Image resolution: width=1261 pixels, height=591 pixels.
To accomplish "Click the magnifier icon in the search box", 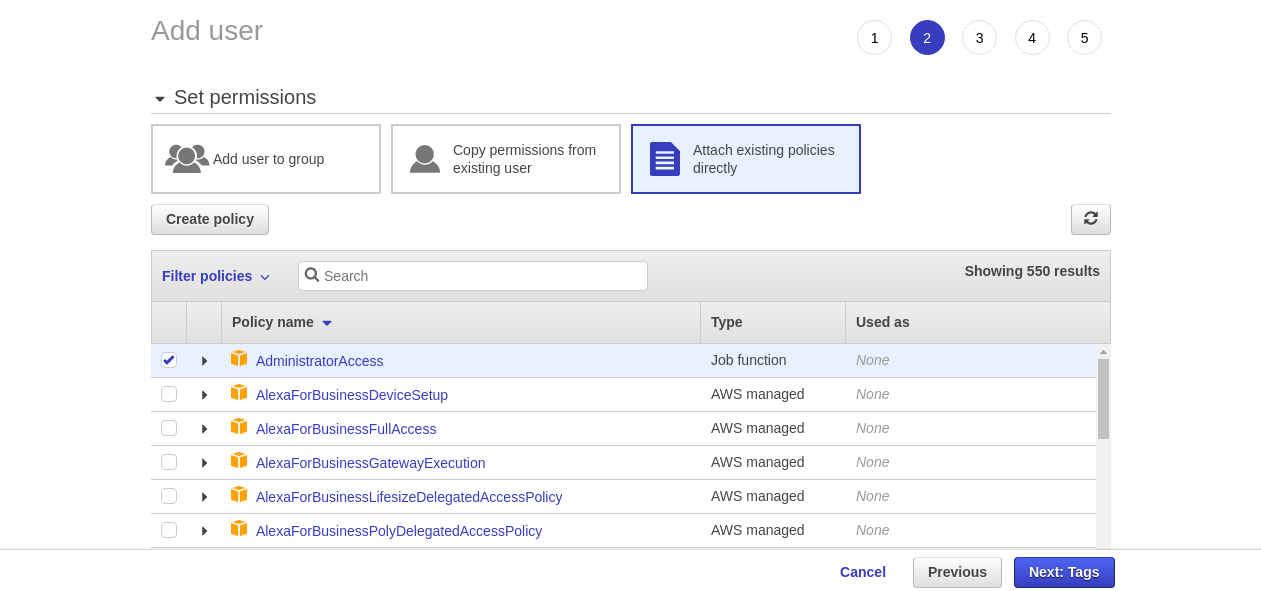I will pyautogui.click(x=312, y=275).
